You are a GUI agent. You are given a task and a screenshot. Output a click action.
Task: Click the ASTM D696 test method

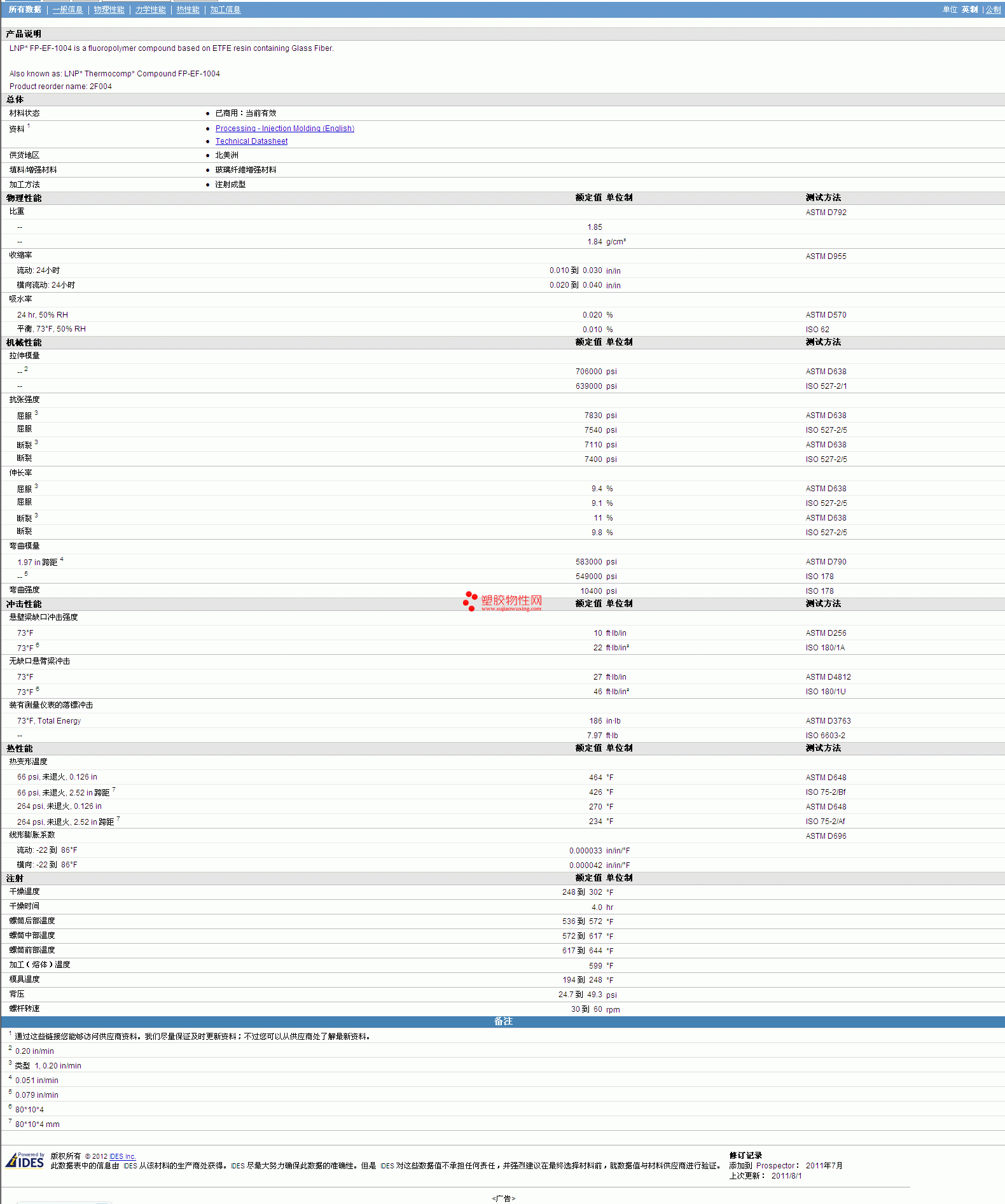pos(826,836)
